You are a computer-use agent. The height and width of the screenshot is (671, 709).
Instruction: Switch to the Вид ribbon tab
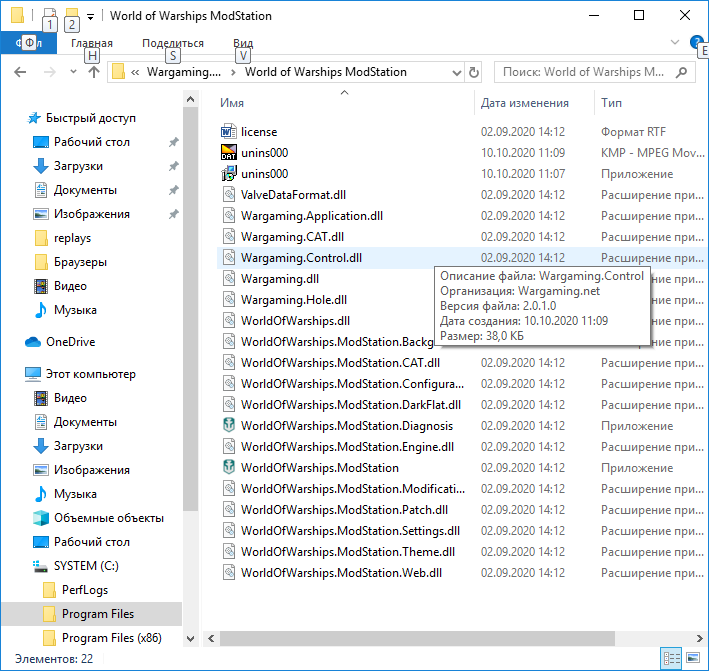(x=243, y=43)
